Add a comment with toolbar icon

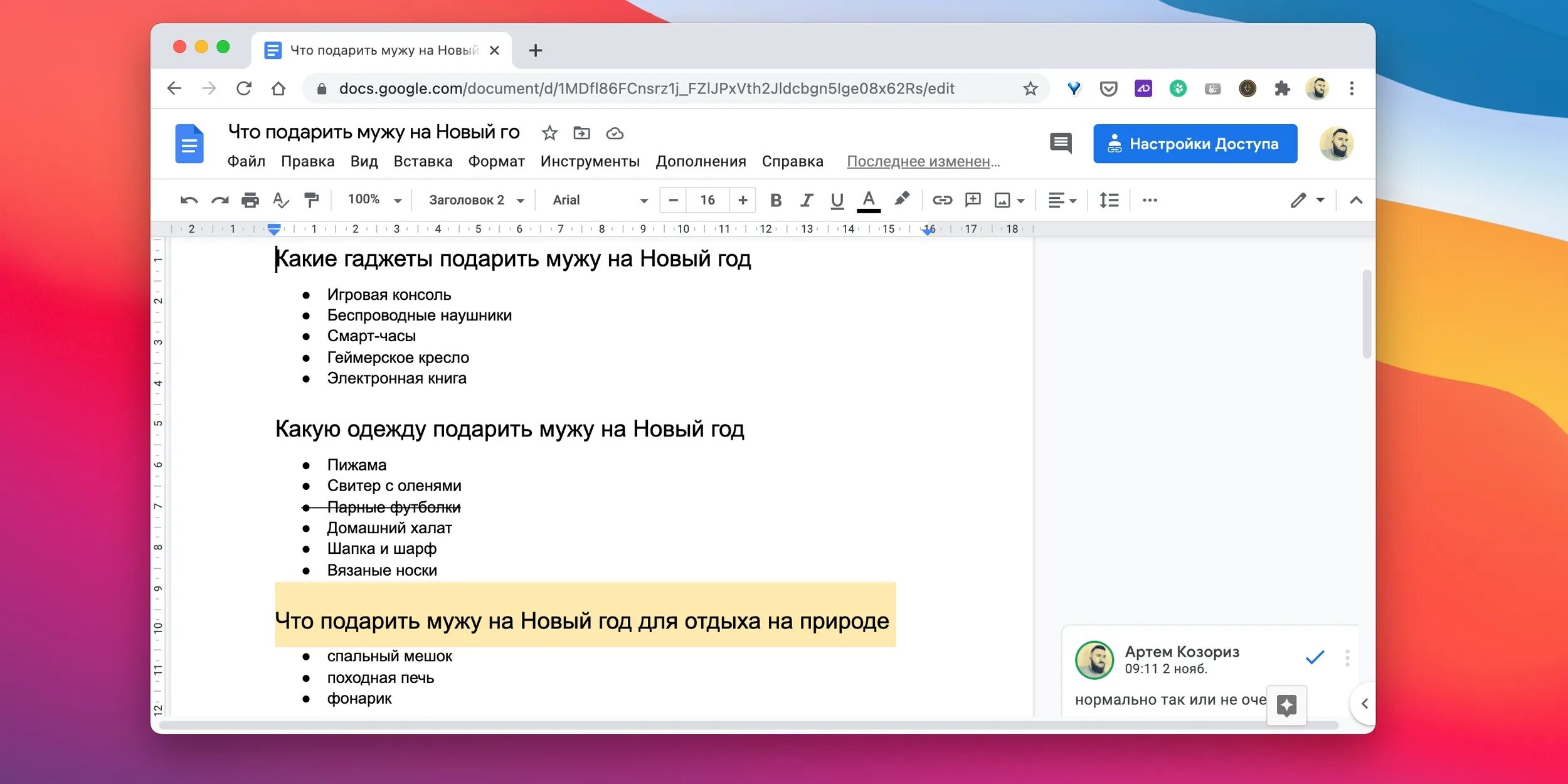click(x=973, y=200)
